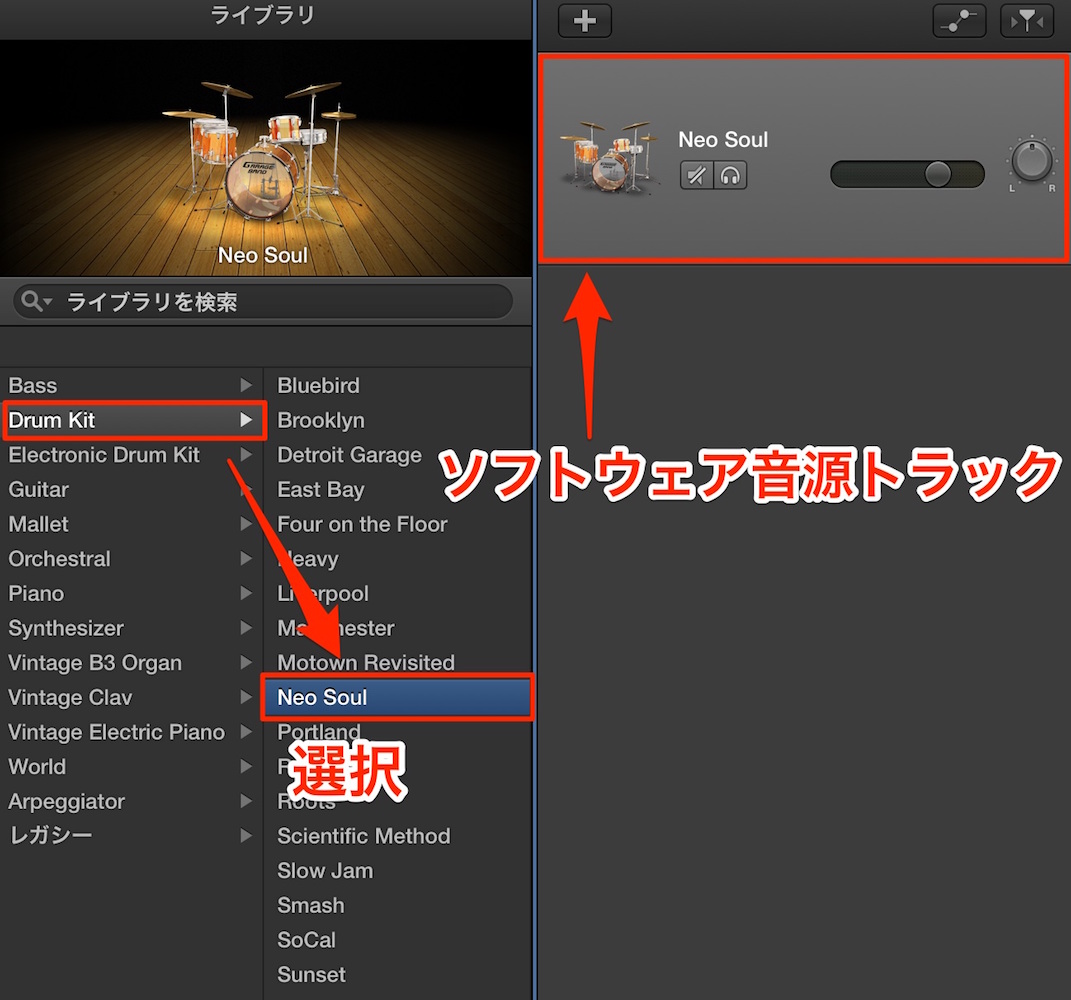Expand the Drum Kit category arrow

[x=246, y=420]
